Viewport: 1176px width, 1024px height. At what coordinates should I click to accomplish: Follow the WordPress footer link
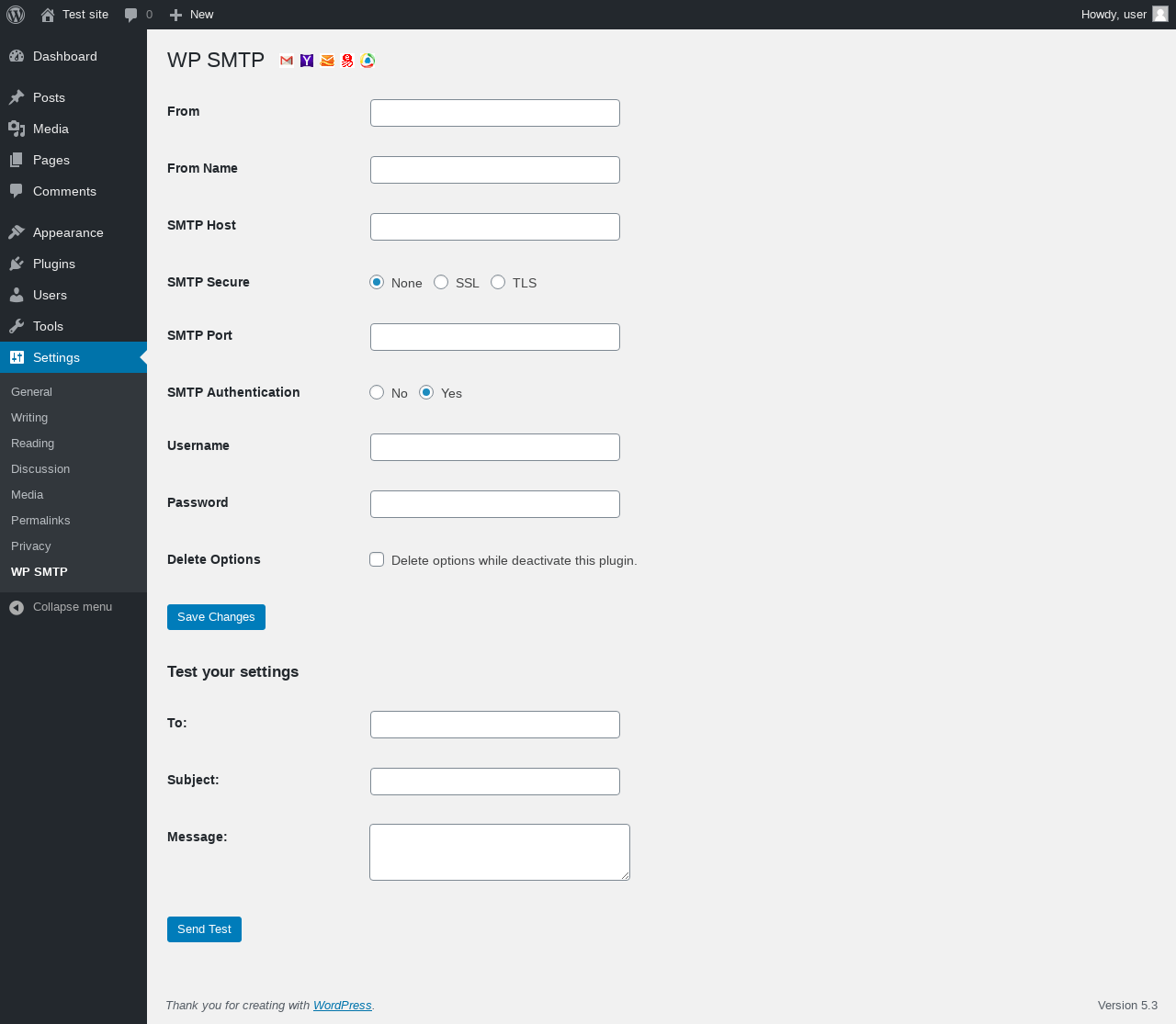[342, 1006]
